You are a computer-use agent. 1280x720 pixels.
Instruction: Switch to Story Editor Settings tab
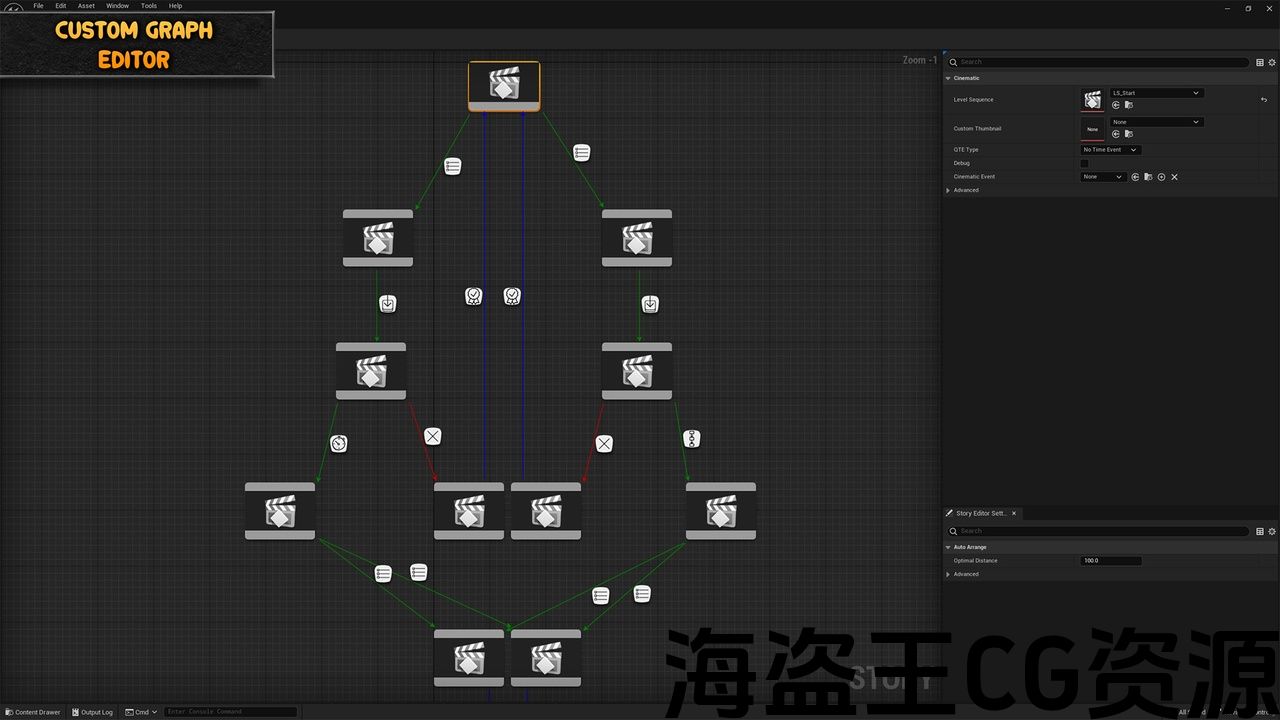[980, 513]
